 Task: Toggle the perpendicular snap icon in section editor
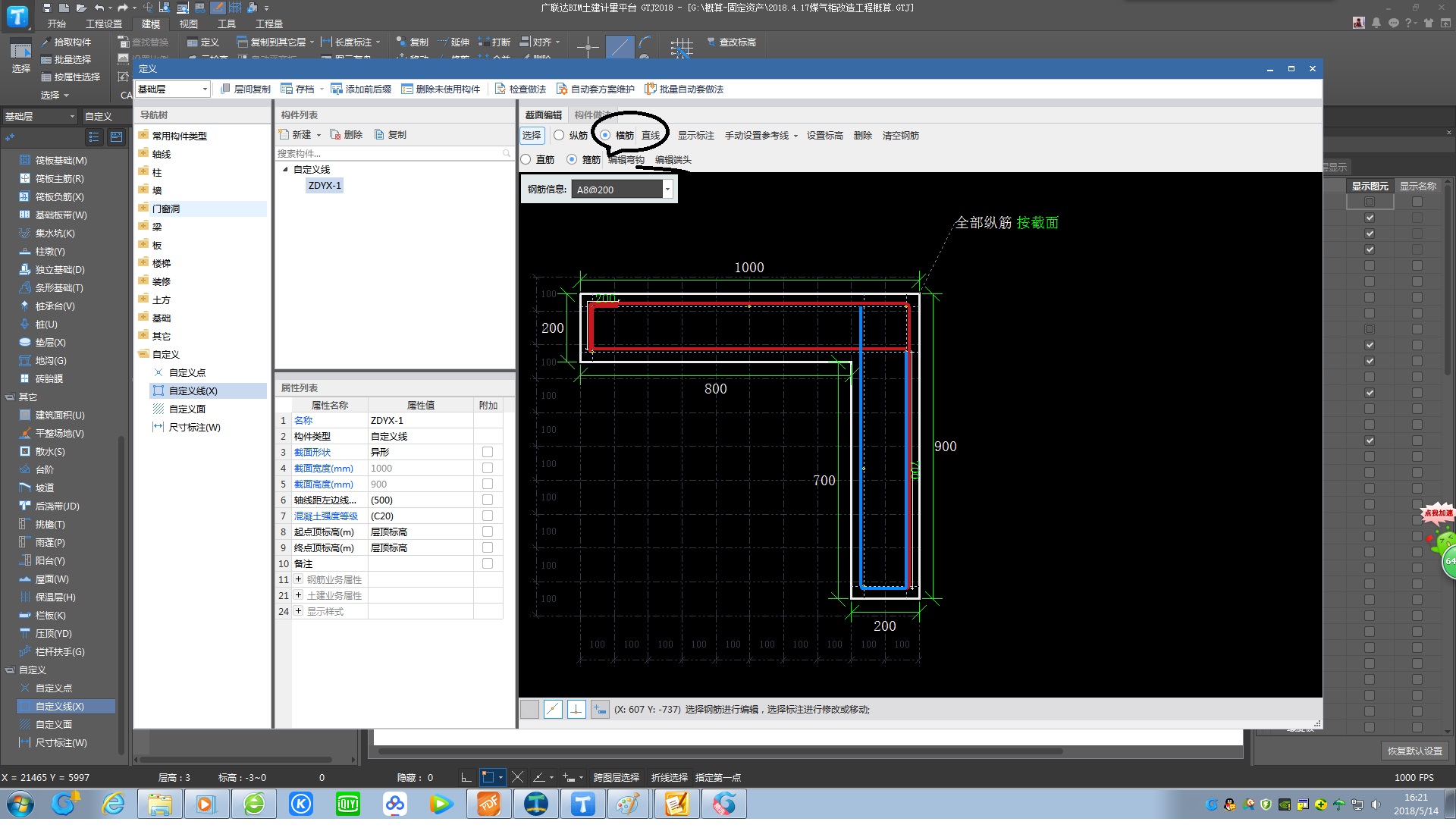pyautogui.click(x=576, y=710)
